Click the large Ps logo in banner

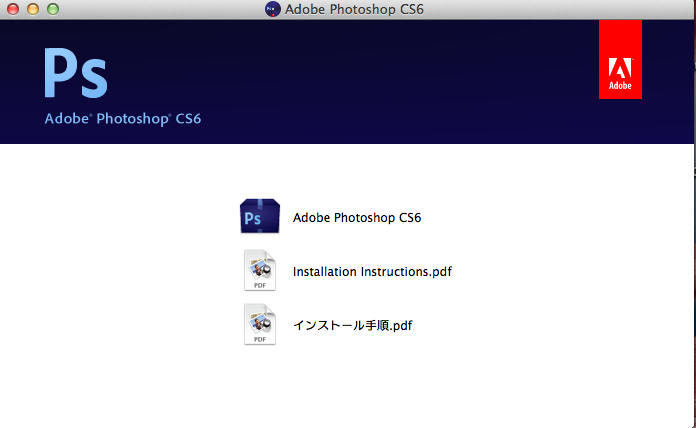[76, 73]
